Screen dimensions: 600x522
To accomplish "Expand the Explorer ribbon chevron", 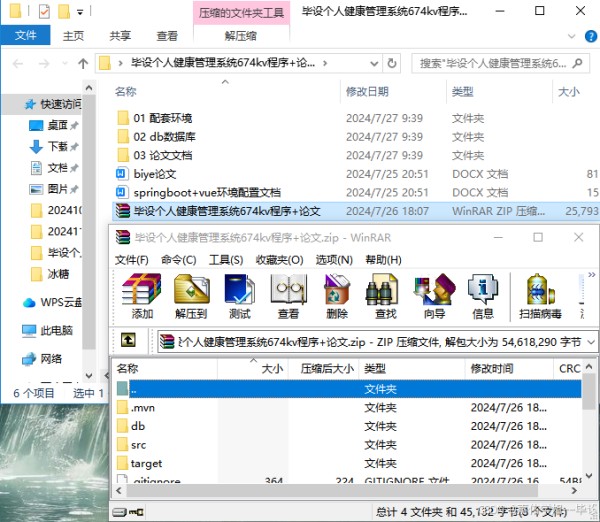I will pos(571,36).
